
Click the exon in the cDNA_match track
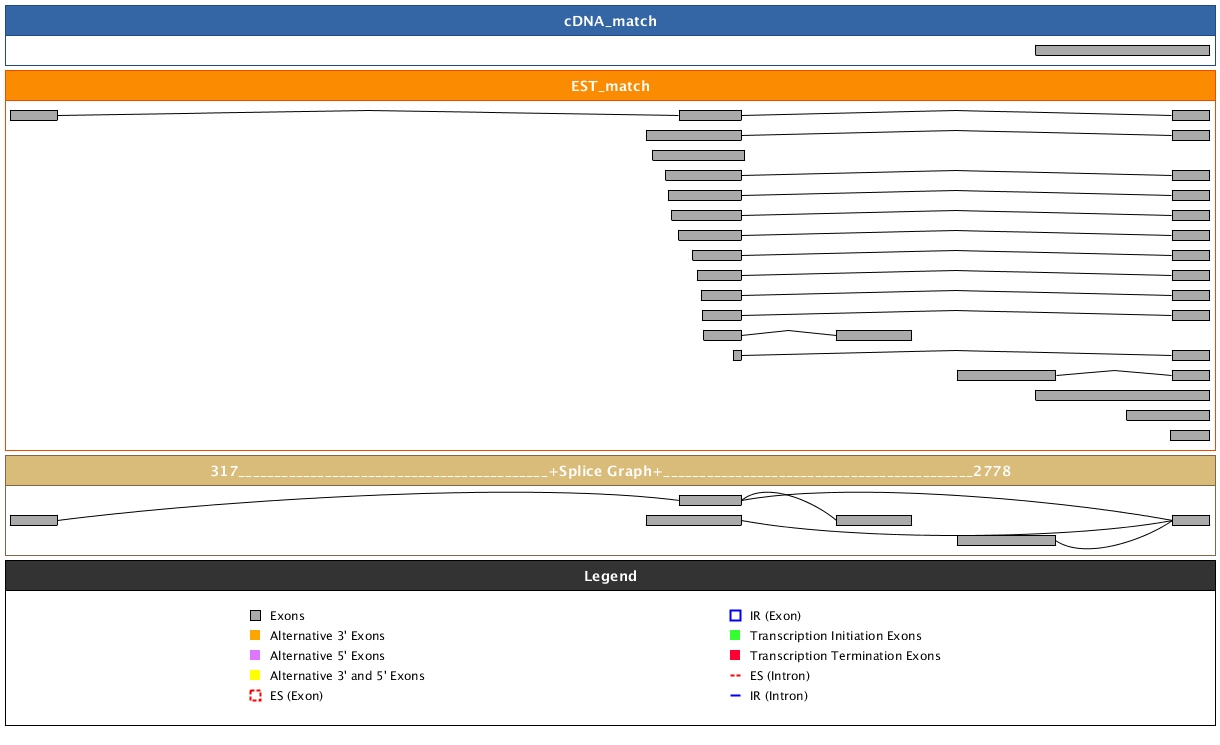pyautogui.click(x=1122, y=50)
